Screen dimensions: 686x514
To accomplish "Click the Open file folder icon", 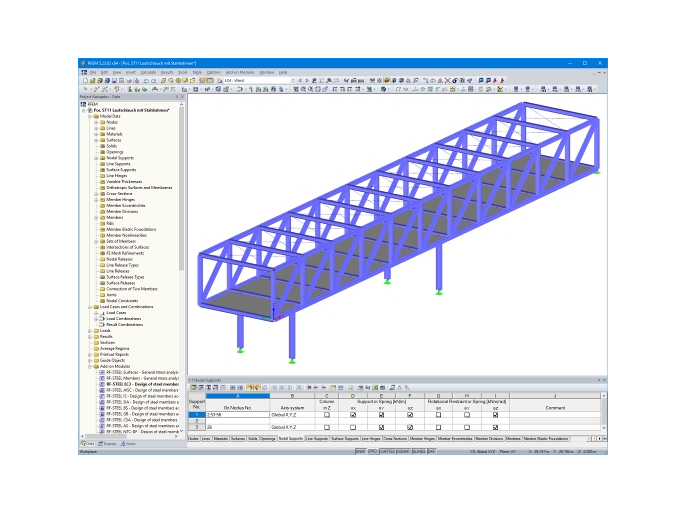I will pyautogui.click(x=92, y=80).
